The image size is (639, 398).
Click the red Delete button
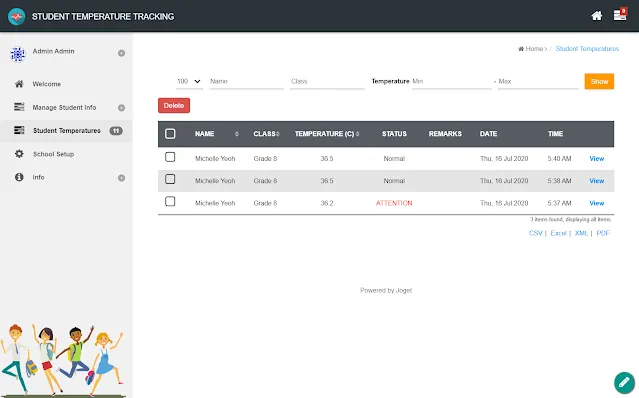174,106
